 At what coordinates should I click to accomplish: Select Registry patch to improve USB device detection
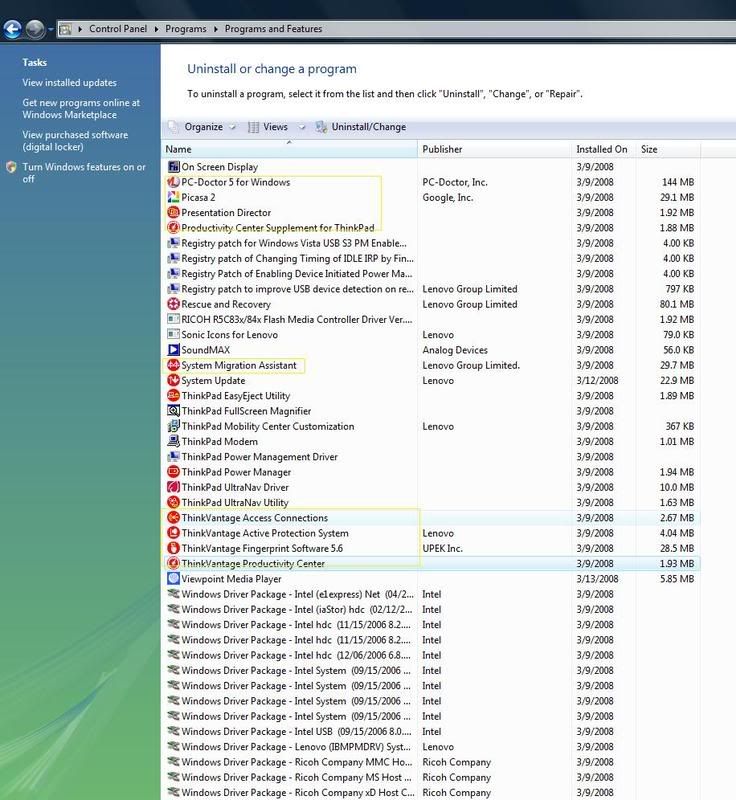[x=432, y=289]
